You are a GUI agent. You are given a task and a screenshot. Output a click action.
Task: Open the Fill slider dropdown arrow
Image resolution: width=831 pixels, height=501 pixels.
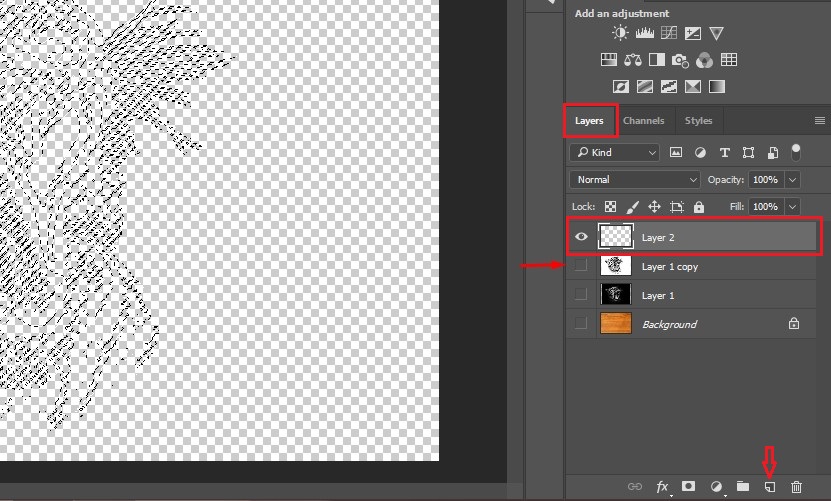[x=792, y=207]
